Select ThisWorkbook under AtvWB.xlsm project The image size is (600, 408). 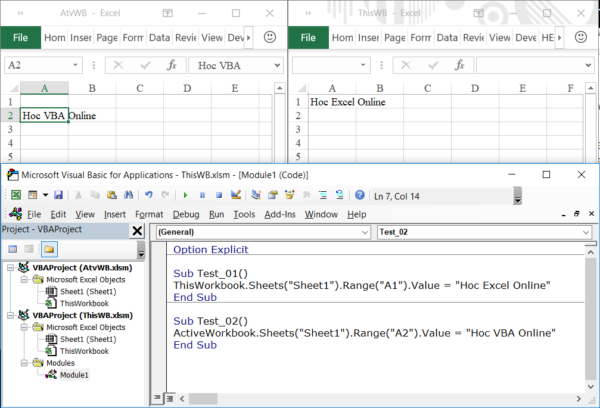(84, 304)
